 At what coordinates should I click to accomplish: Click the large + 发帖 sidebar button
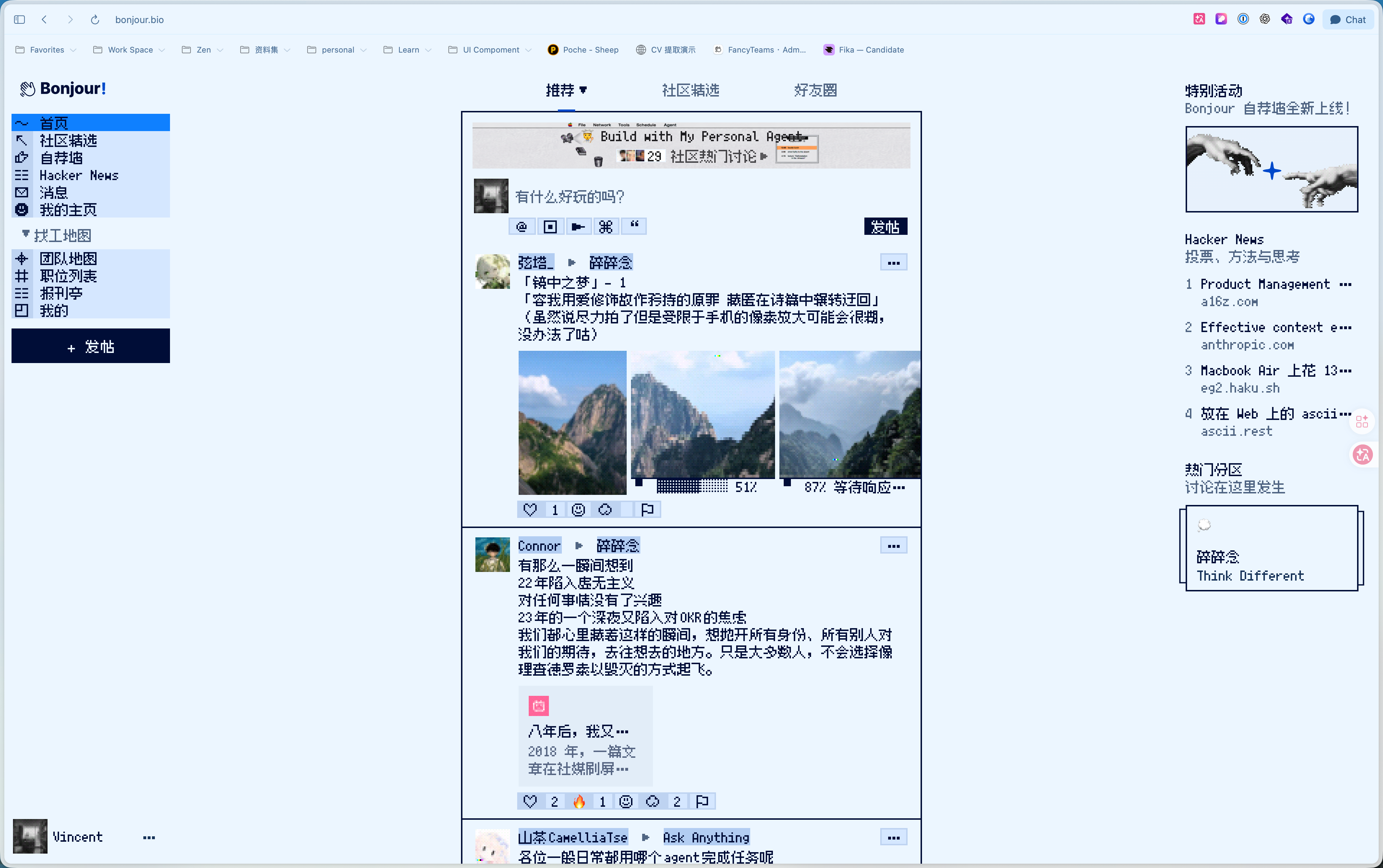point(91,346)
